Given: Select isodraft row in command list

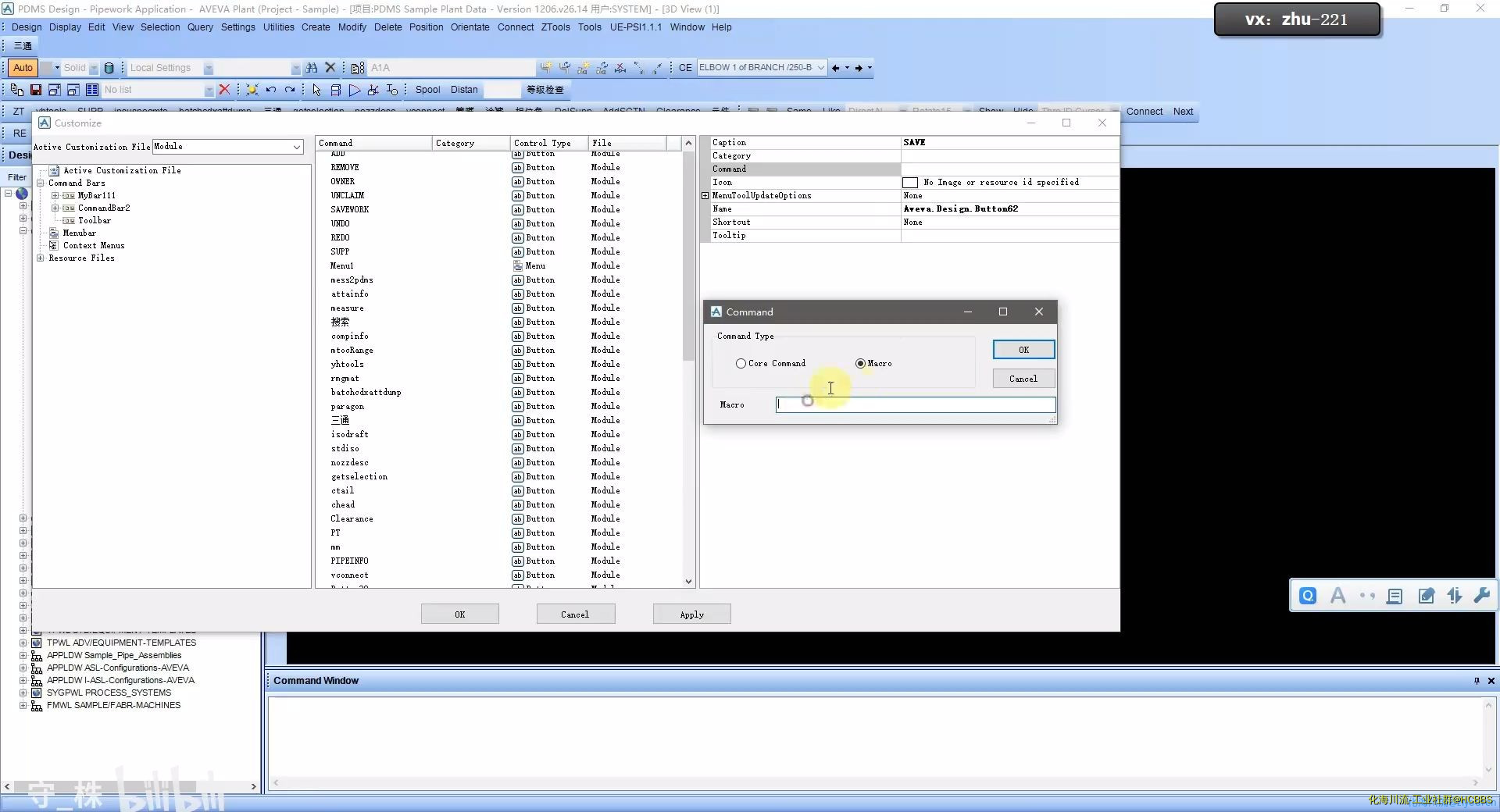Looking at the screenshot, I should click(349, 435).
